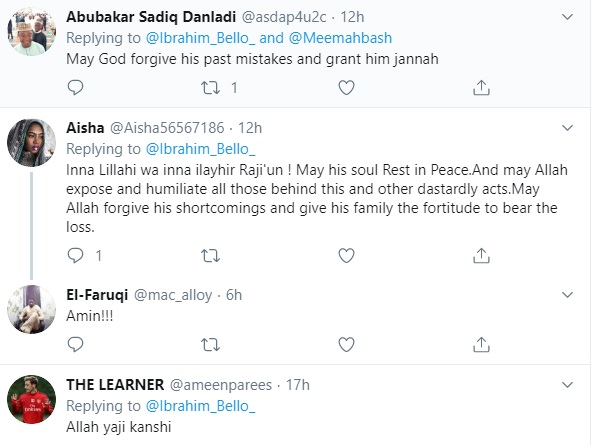Open more options for Abubakar's tweet

568,18
